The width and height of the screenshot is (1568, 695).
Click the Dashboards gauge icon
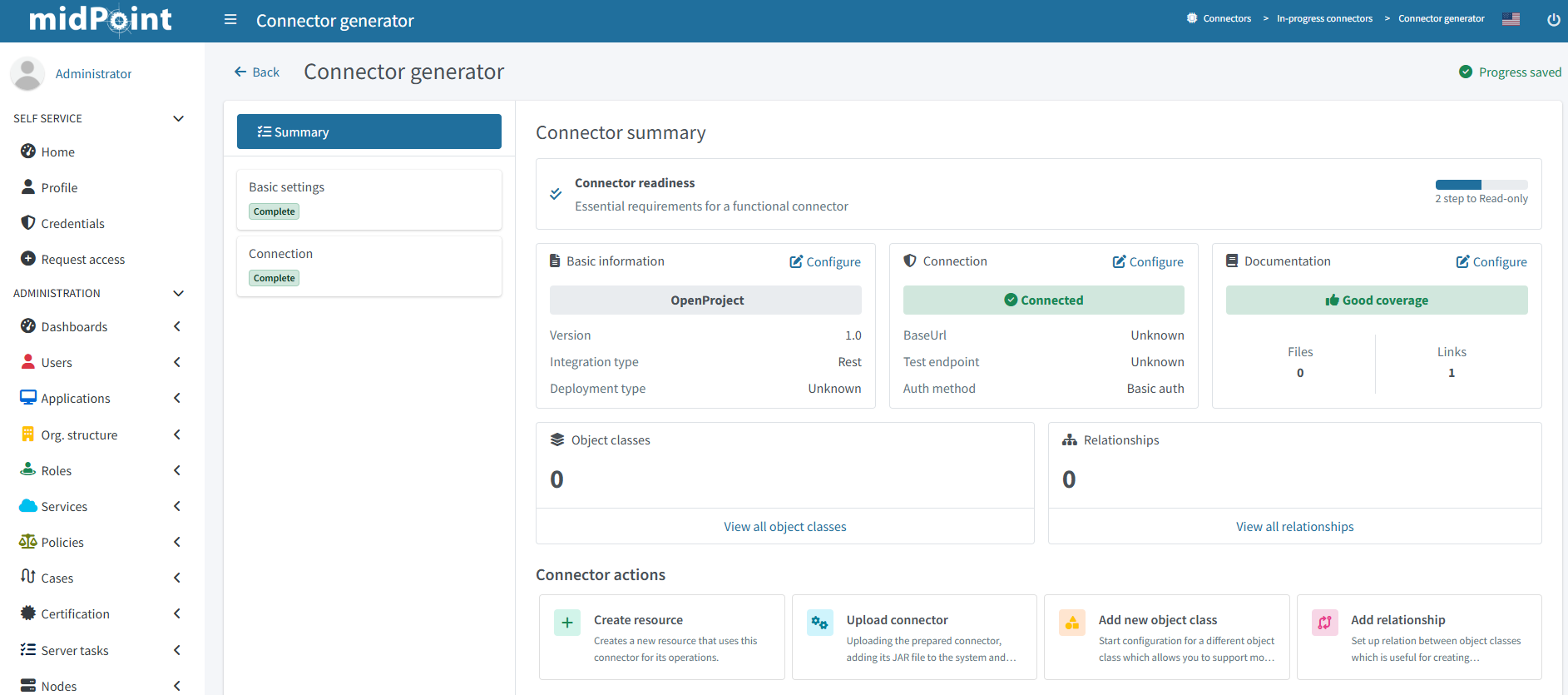[x=28, y=326]
